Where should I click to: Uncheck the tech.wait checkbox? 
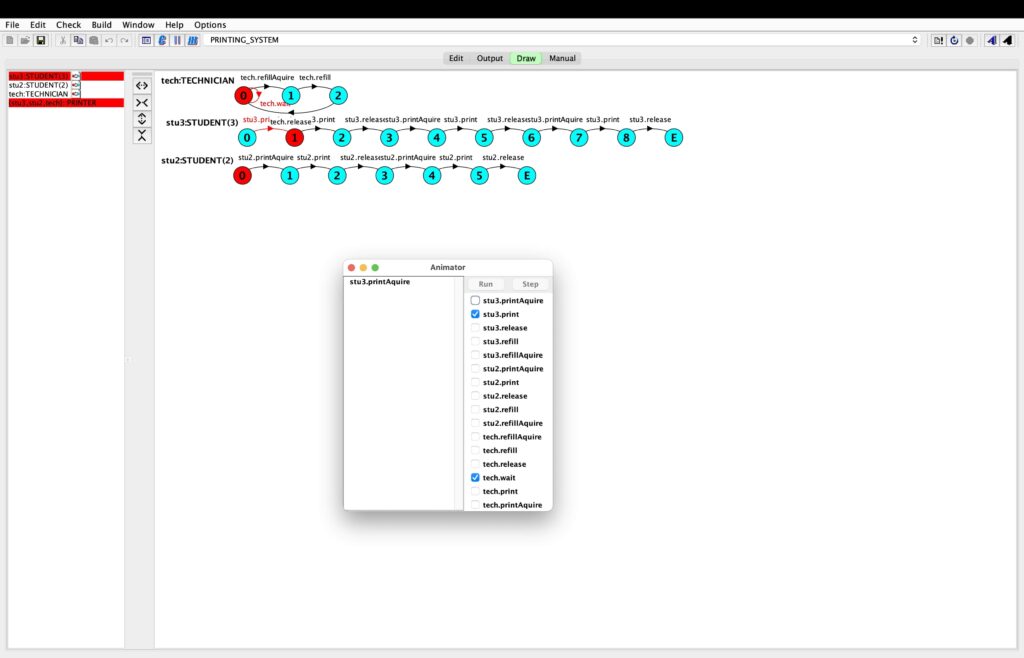click(x=475, y=477)
